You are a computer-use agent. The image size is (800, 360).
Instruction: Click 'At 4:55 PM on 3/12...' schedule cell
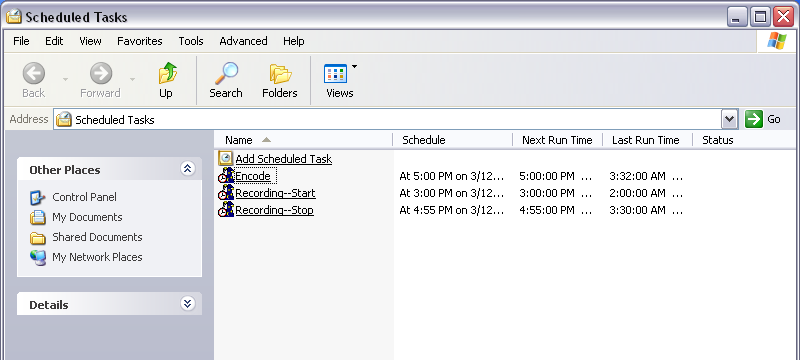[x=452, y=210]
